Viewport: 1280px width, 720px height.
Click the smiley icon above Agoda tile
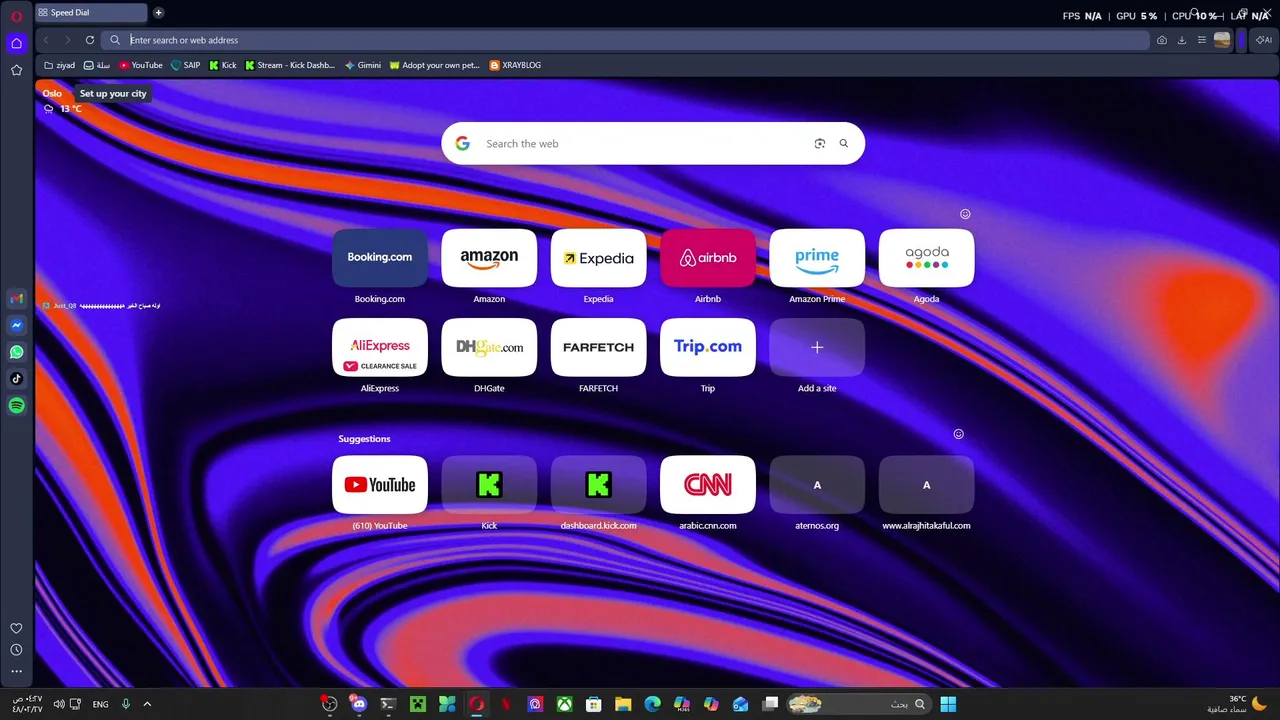click(965, 214)
